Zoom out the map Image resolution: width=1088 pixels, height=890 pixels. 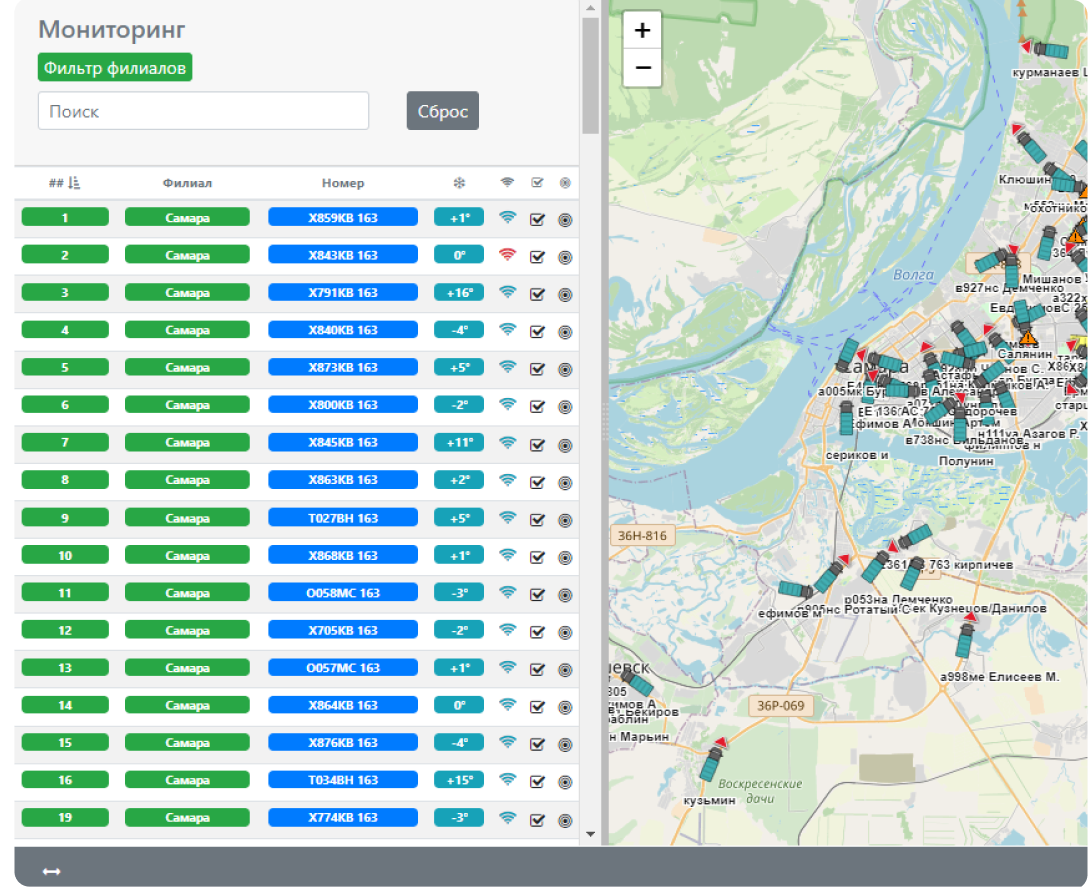point(642,68)
